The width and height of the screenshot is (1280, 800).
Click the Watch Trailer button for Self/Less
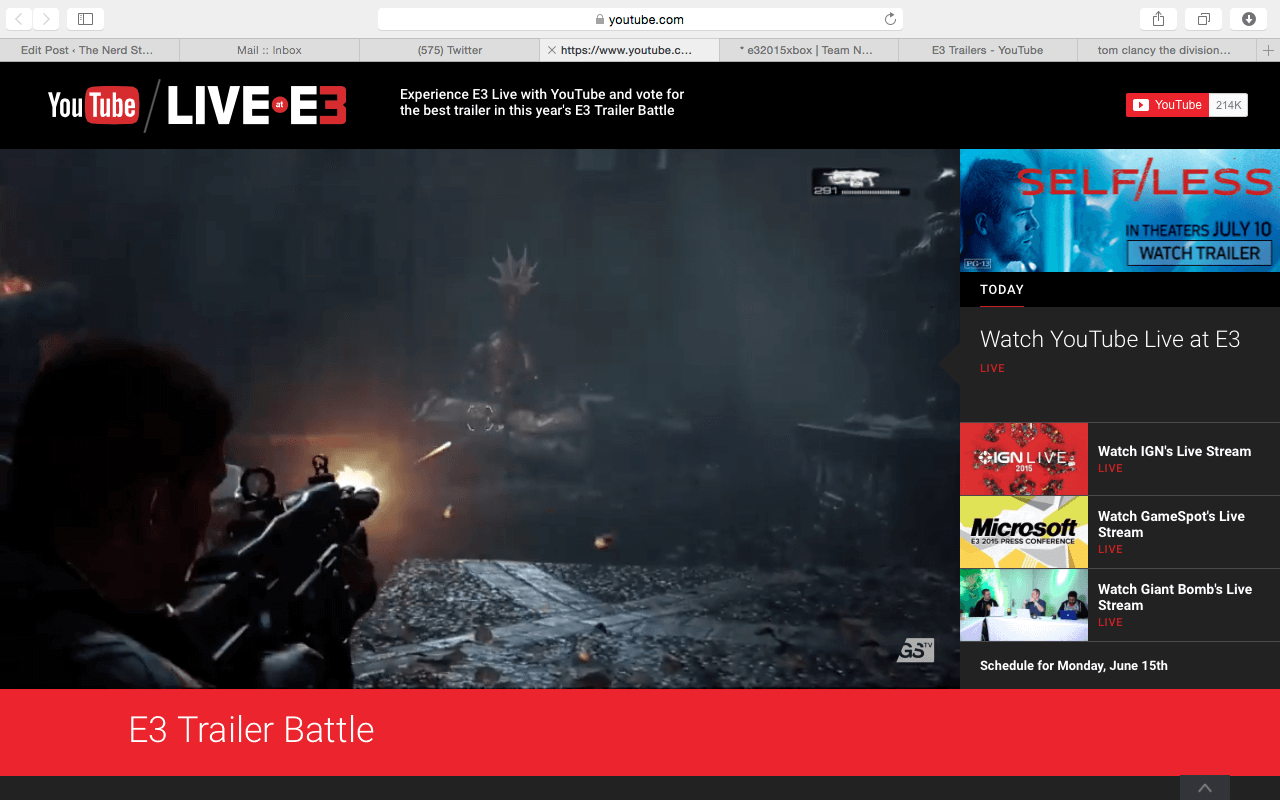click(x=1199, y=253)
